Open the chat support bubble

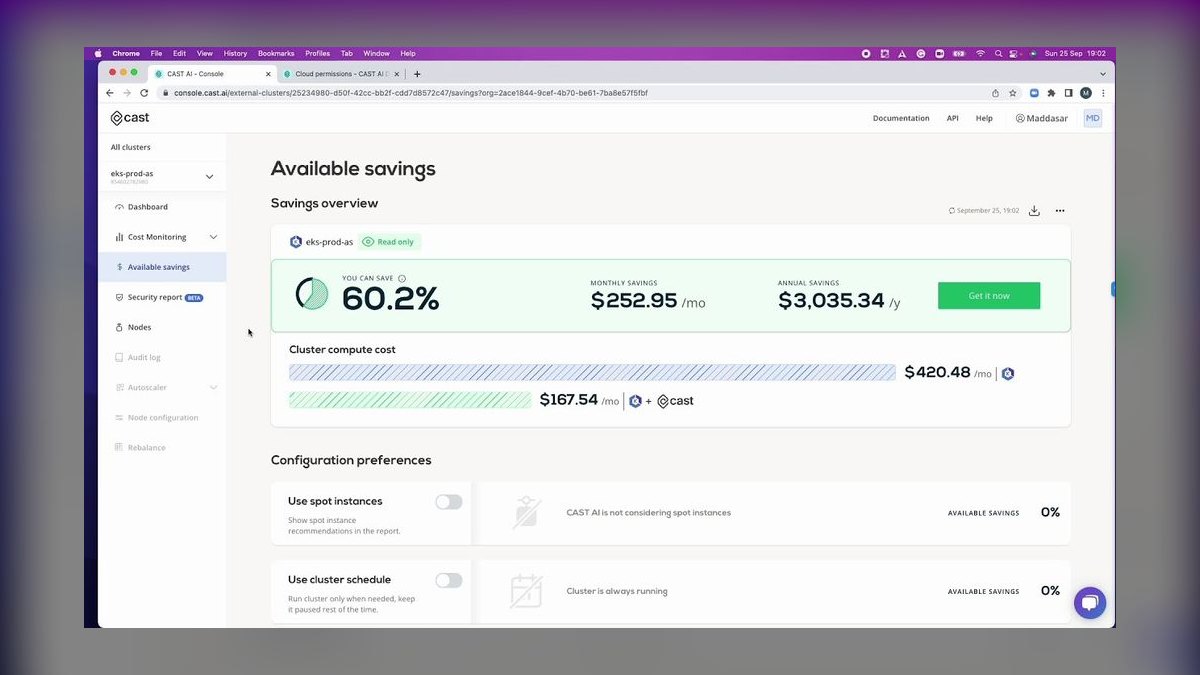[1090, 603]
